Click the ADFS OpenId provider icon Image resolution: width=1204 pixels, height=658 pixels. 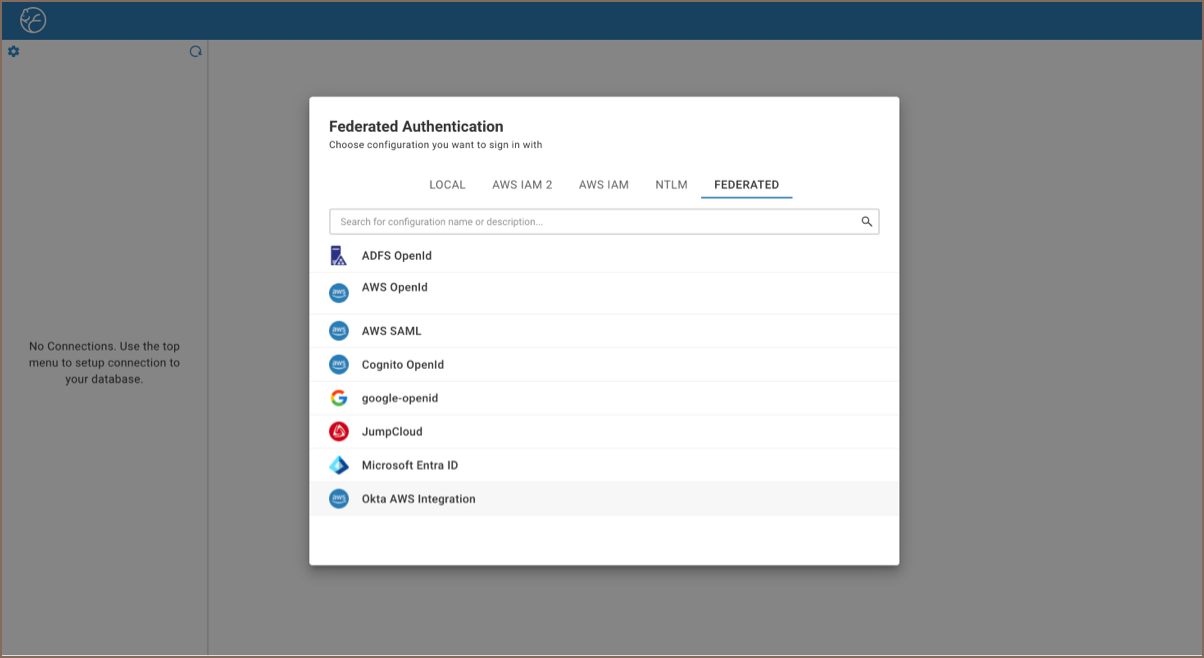[x=338, y=256]
